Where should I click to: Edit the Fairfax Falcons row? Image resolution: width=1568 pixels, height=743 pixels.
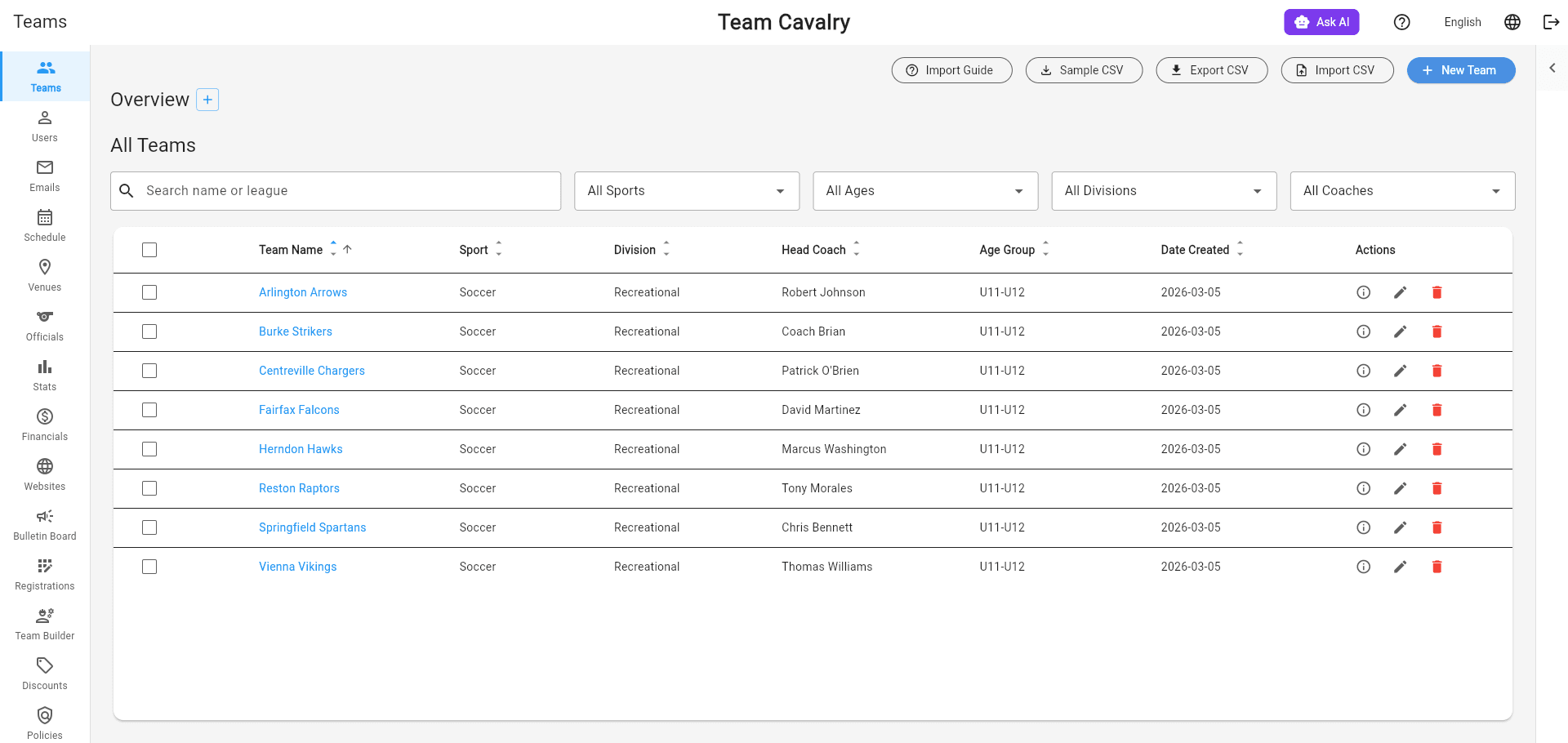1400,410
